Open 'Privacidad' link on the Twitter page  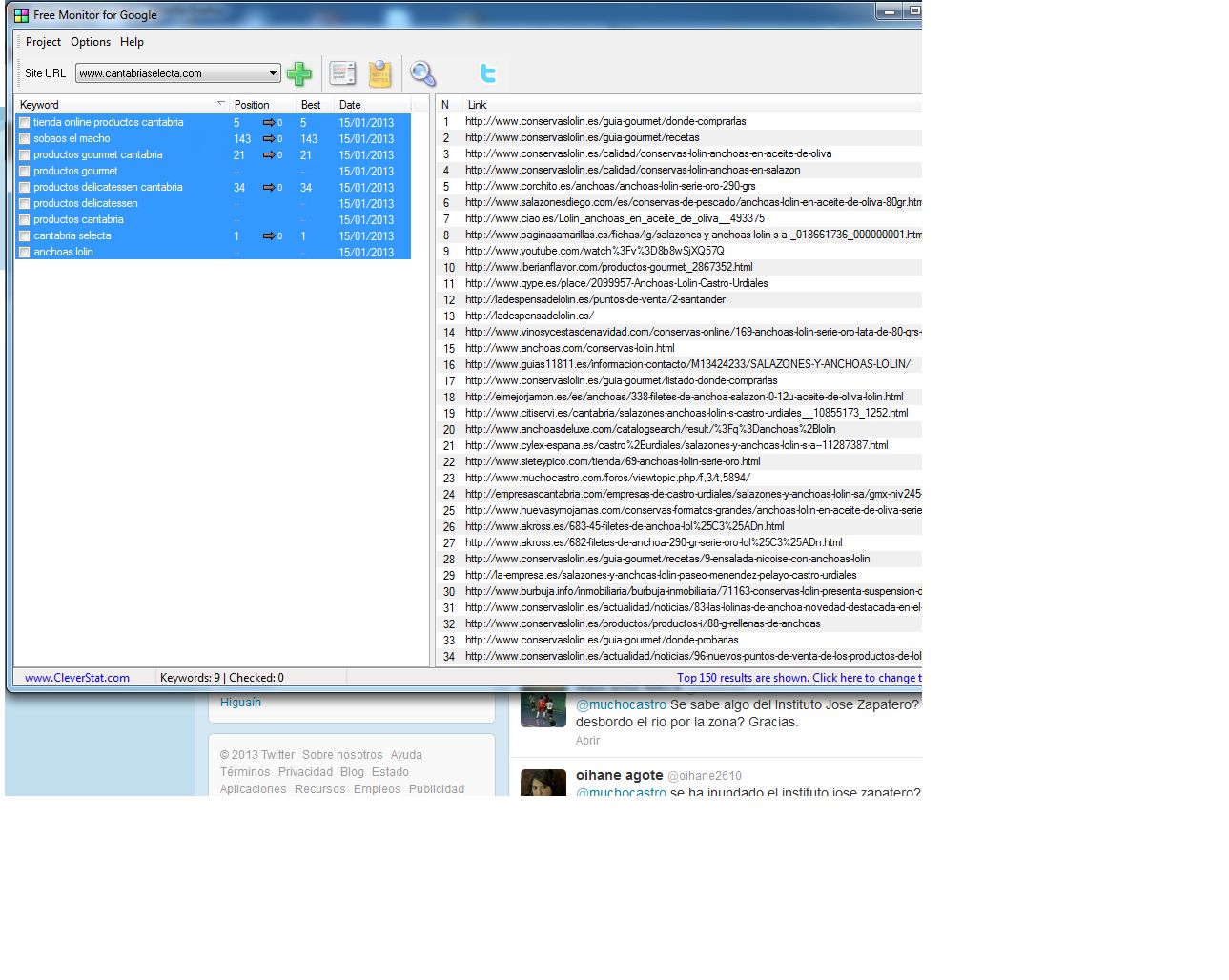(x=305, y=772)
